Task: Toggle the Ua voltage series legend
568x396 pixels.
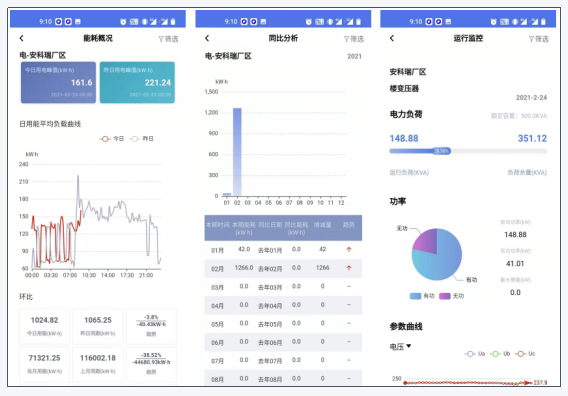Action: pos(475,354)
